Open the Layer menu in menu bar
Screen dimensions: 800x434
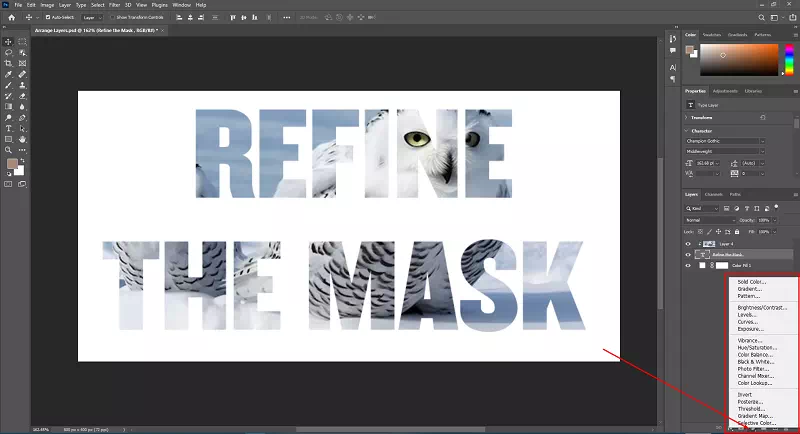[x=65, y=5]
